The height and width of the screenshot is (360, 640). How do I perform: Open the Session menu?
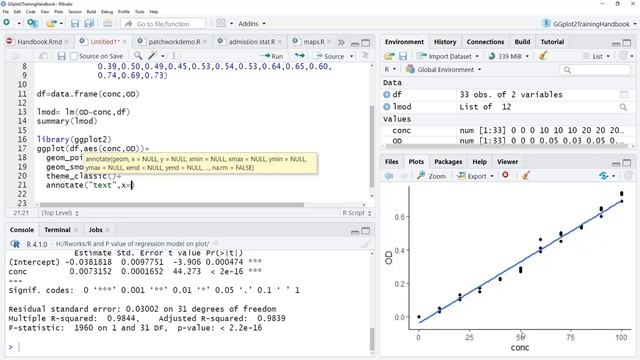pos(75,12)
